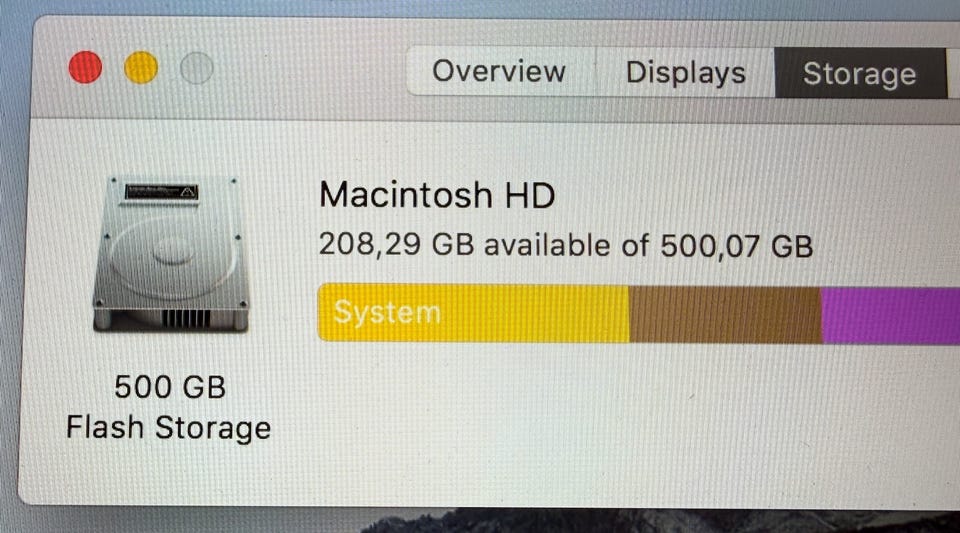Screen dimensions: 960x533
Task: Minimize the window using the yellow button
Action: coord(141,67)
